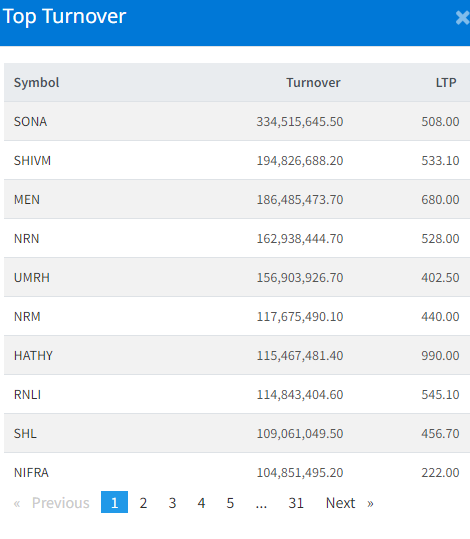Select the RNLI symbol

click(27, 395)
